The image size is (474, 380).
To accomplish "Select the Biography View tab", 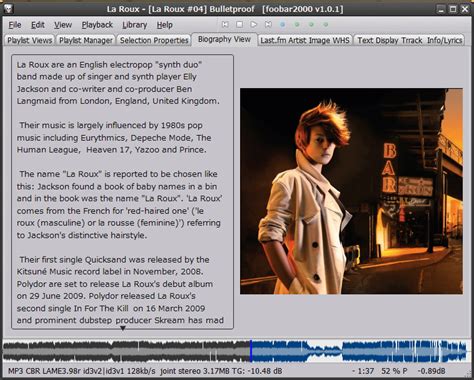I will 224,39.
